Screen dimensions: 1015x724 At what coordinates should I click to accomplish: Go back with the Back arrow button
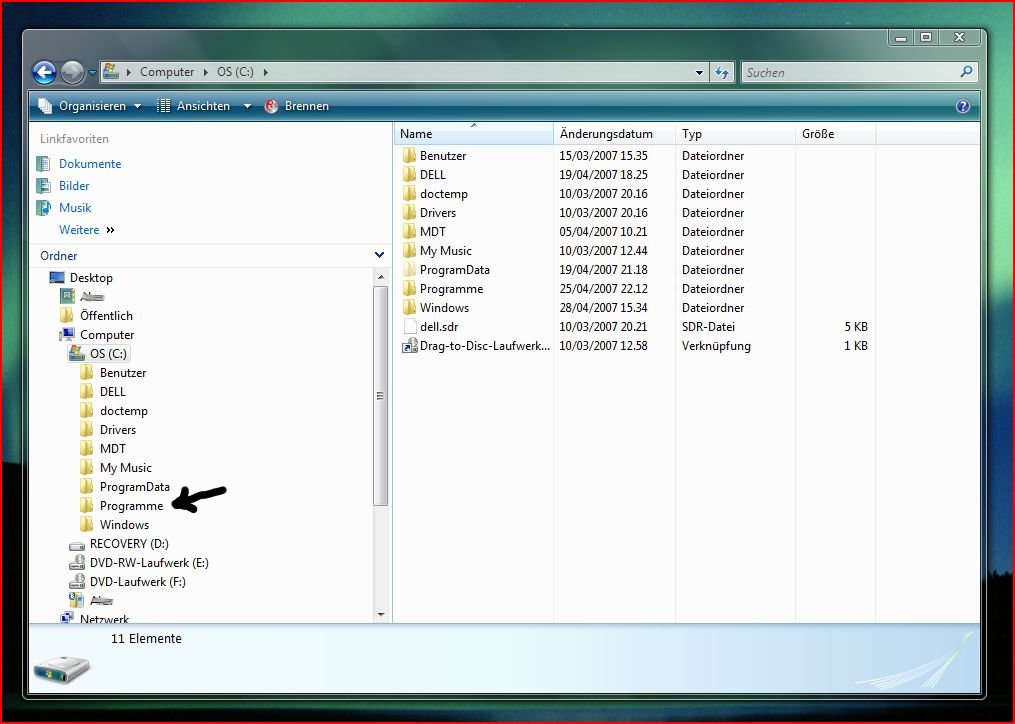(44, 72)
